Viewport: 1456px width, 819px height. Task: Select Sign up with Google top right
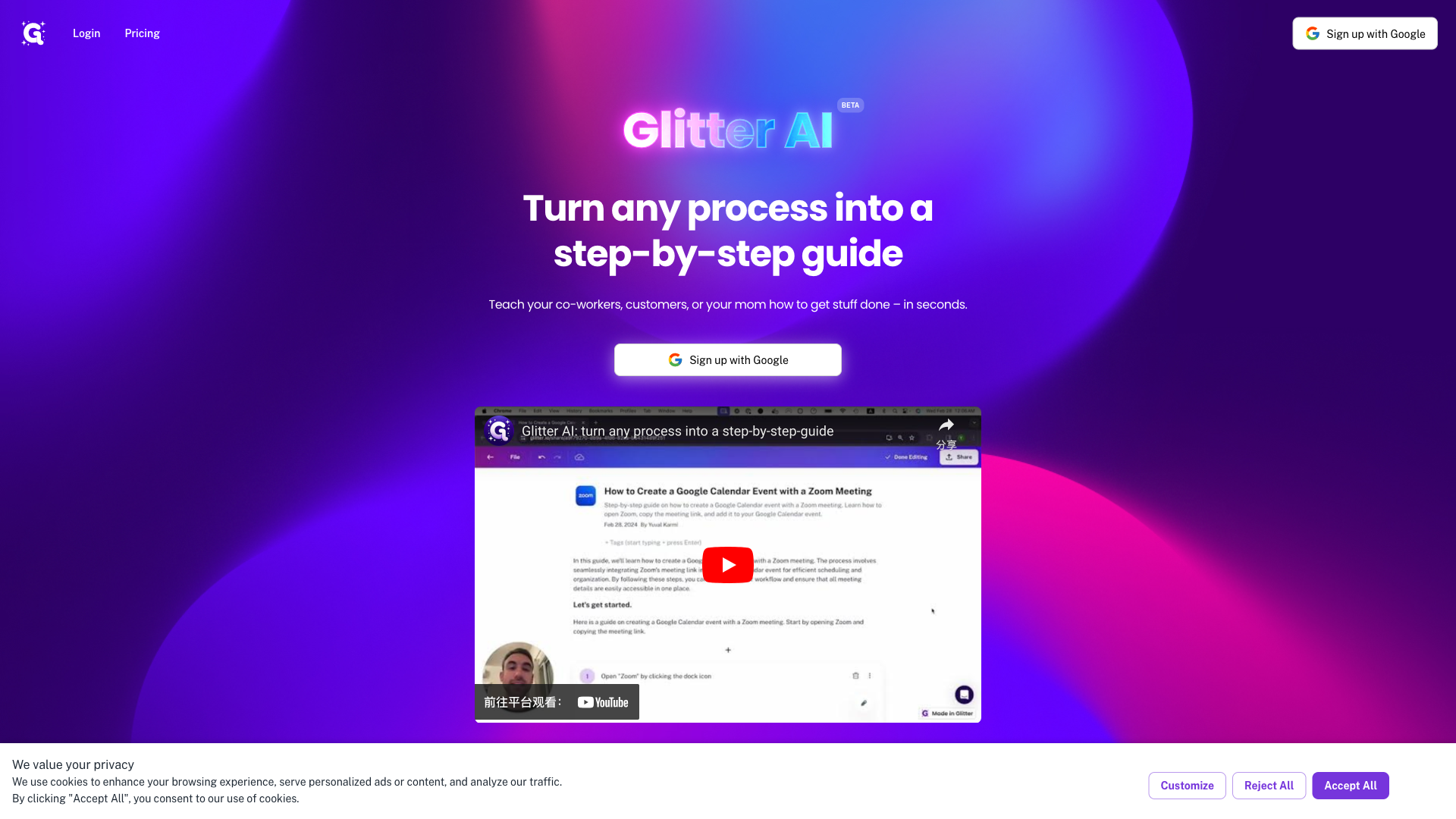tap(1364, 33)
